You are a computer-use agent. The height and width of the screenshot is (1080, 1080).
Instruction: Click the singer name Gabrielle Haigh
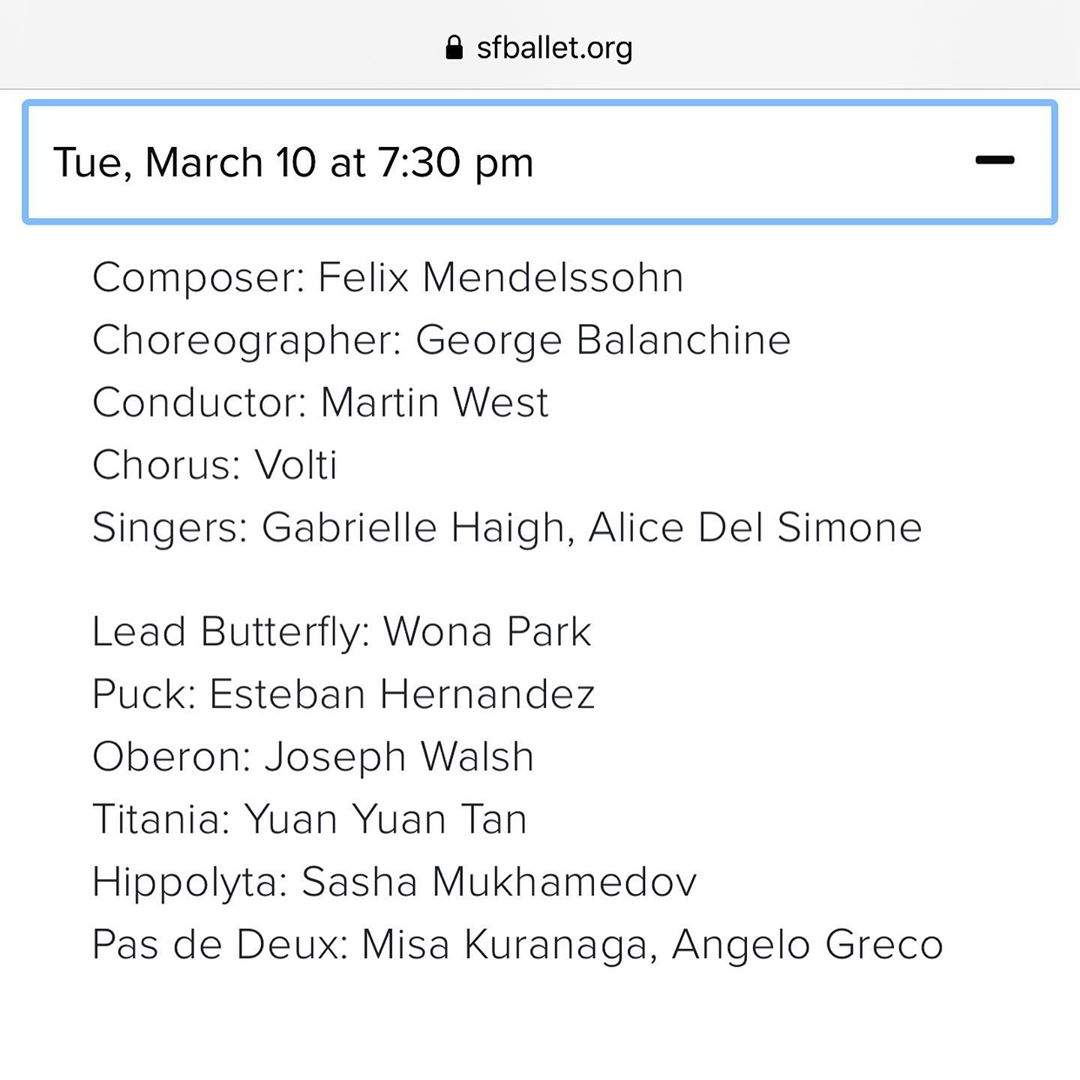pos(413,528)
